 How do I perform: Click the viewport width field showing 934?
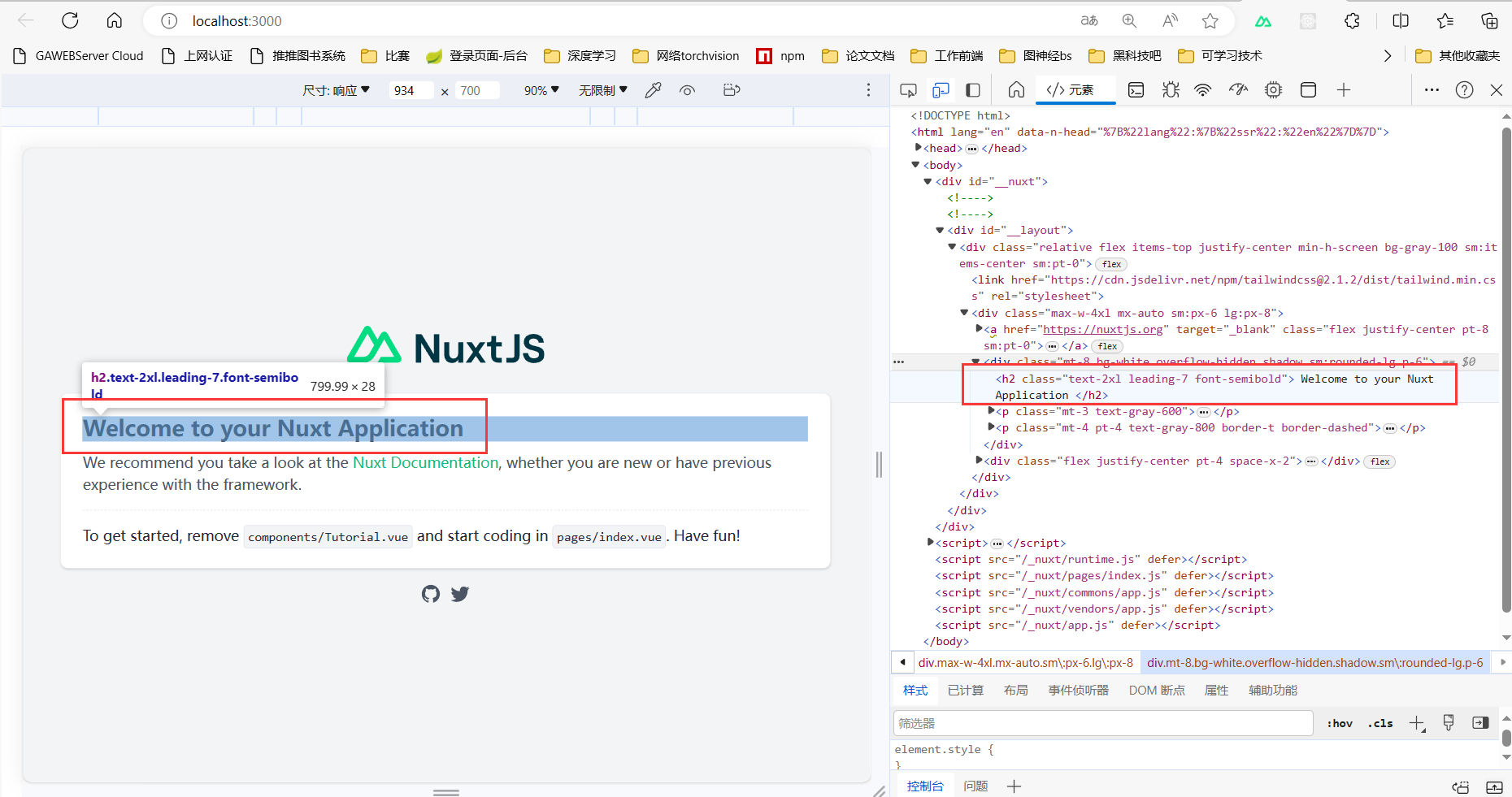pyautogui.click(x=411, y=90)
